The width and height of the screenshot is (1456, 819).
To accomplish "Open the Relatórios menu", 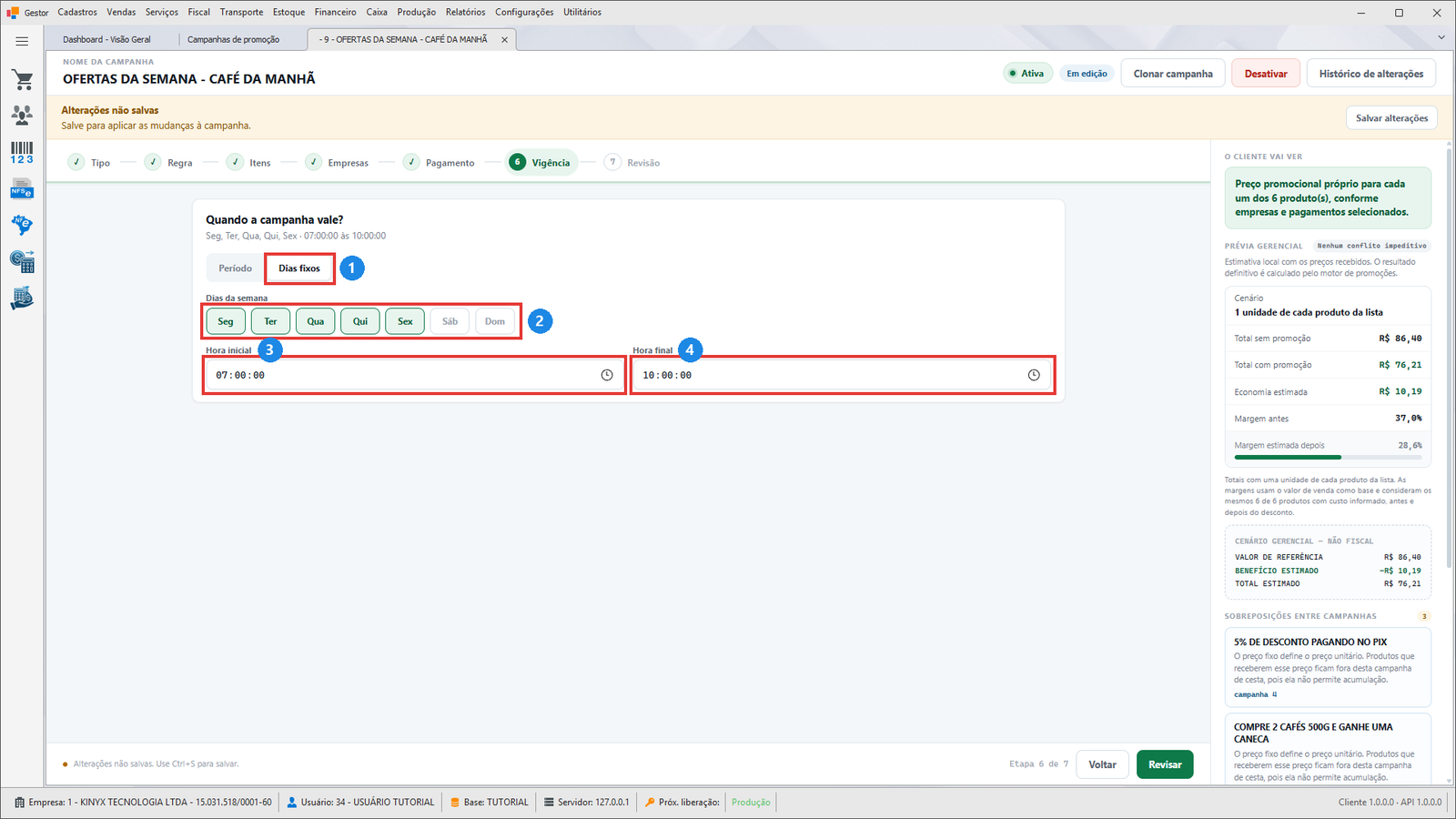I will click(x=465, y=12).
